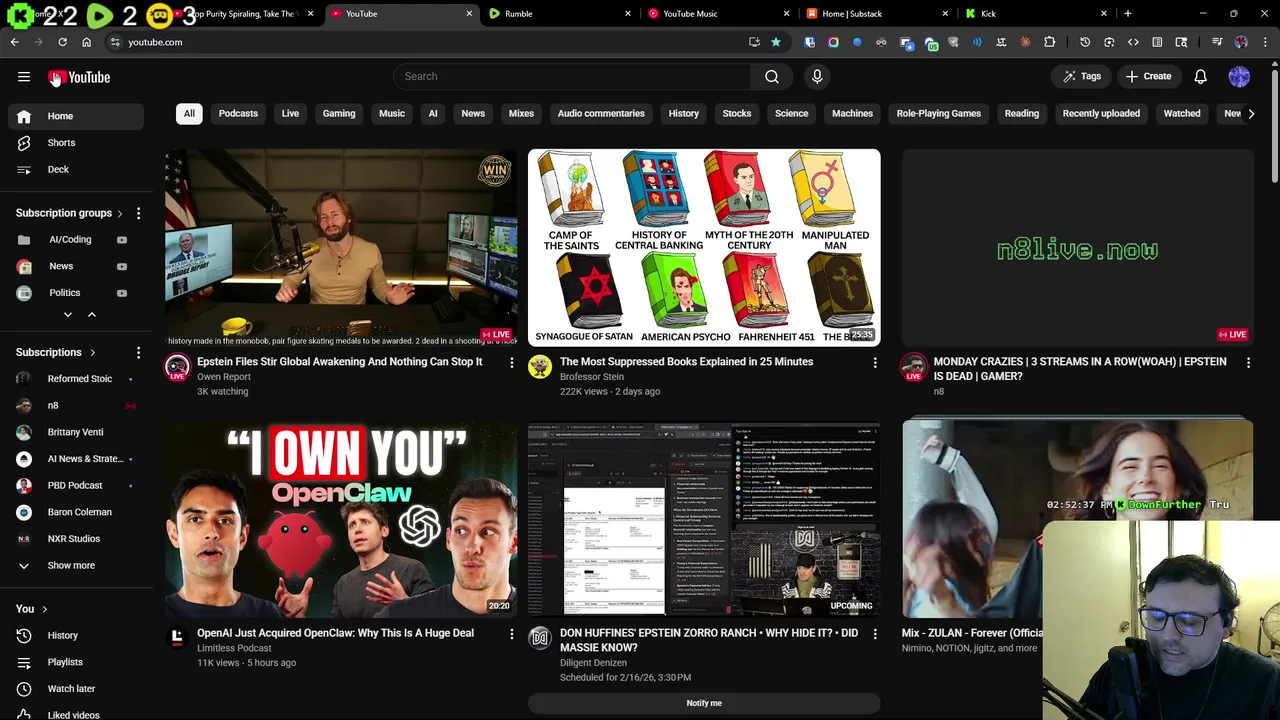Open DON HUFFINES video options menu

(x=875, y=634)
